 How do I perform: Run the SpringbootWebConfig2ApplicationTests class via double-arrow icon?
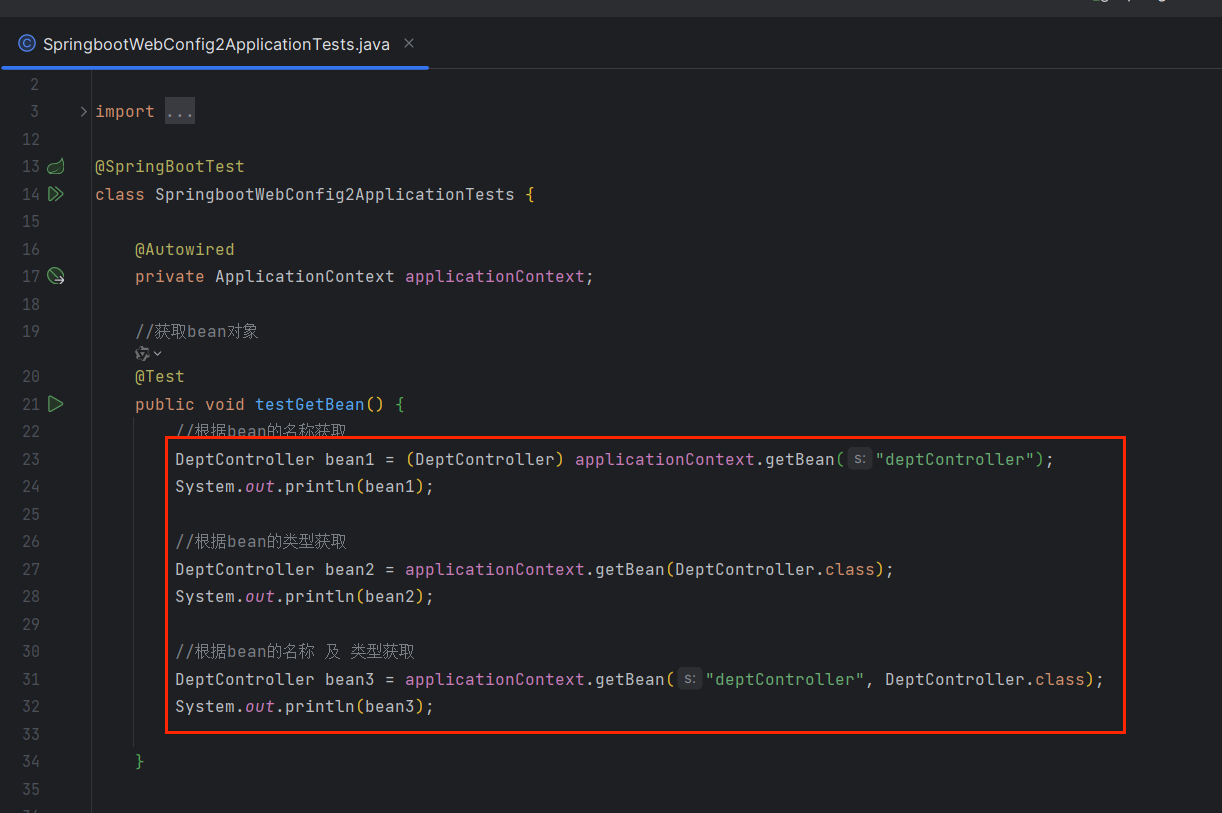point(56,194)
